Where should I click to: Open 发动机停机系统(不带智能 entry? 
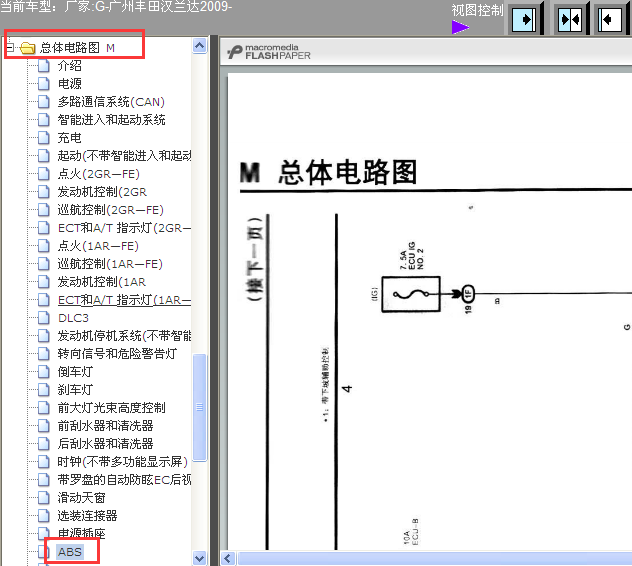pos(124,336)
